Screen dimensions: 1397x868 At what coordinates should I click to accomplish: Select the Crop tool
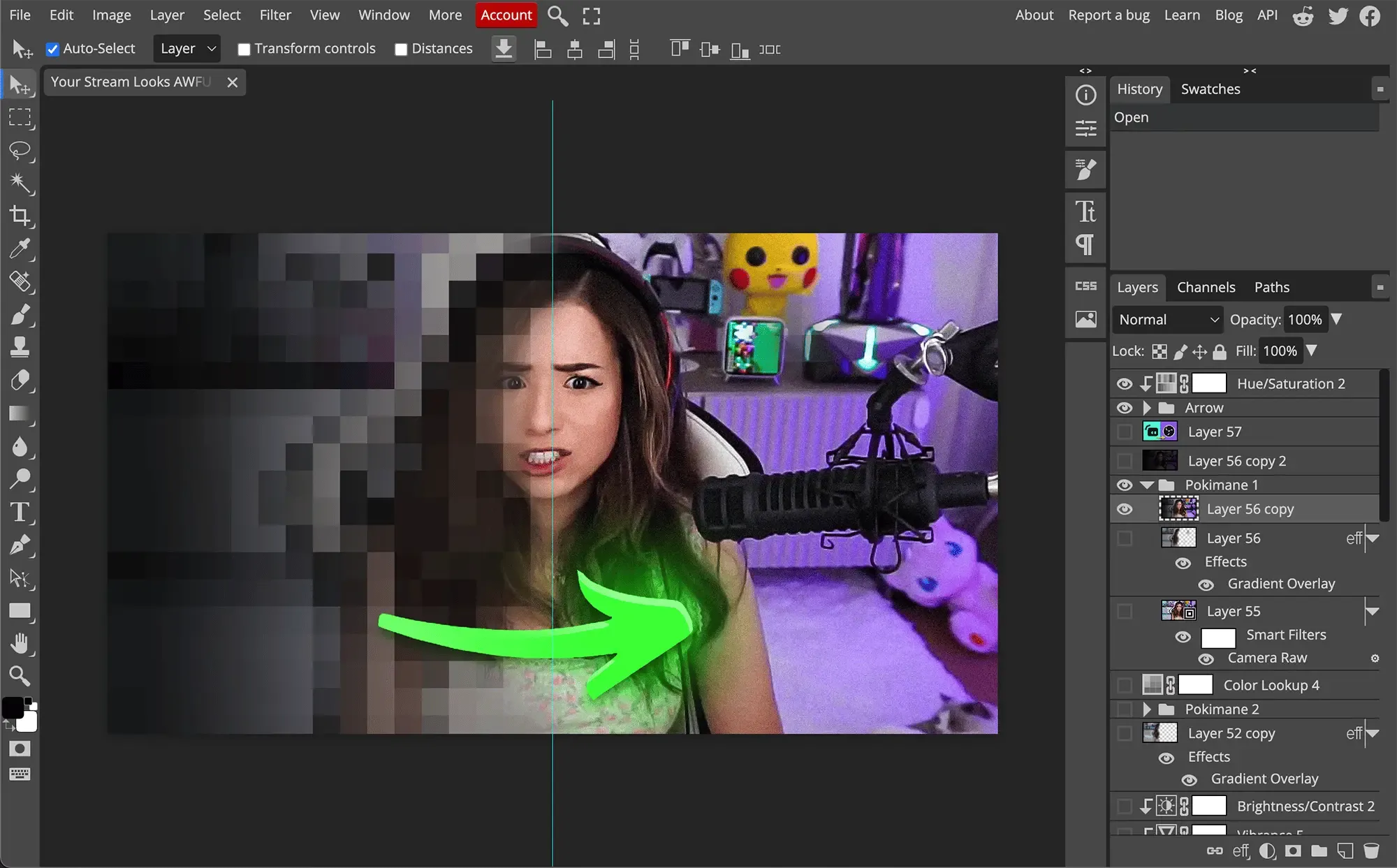(x=20, y=216)
